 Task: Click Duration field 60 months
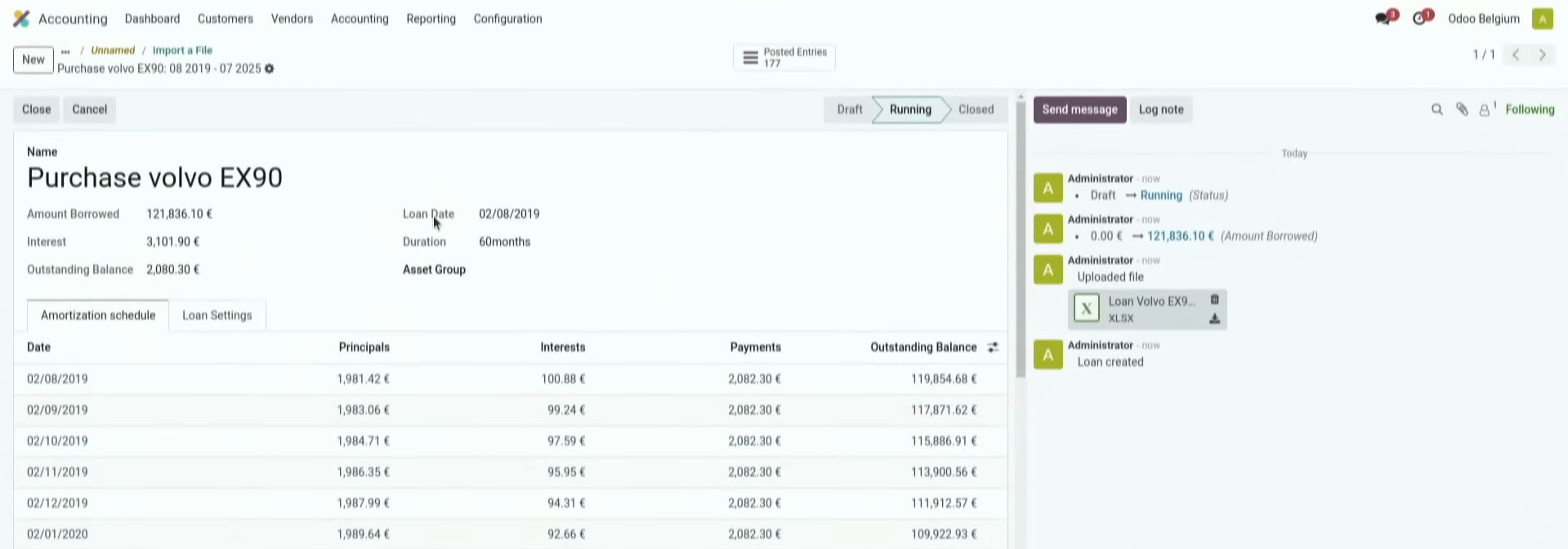click(x=504, y=242)
